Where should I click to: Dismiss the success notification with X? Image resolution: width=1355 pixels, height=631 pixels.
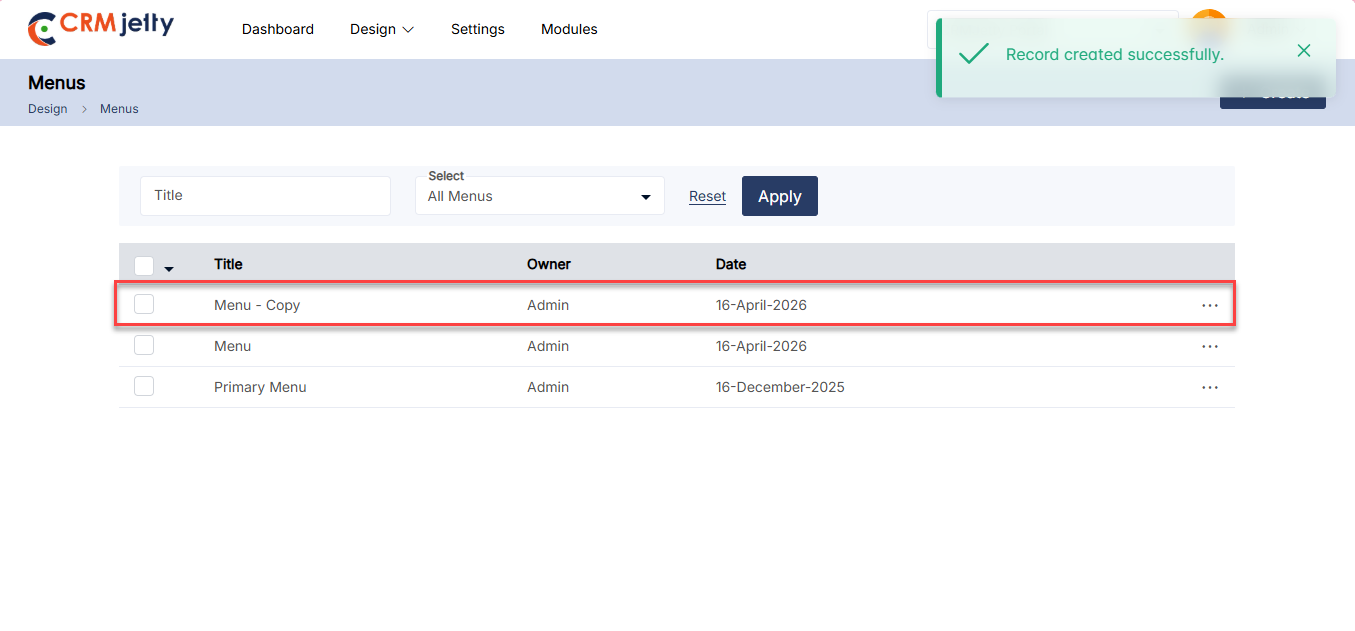[x=1303, y=51]
